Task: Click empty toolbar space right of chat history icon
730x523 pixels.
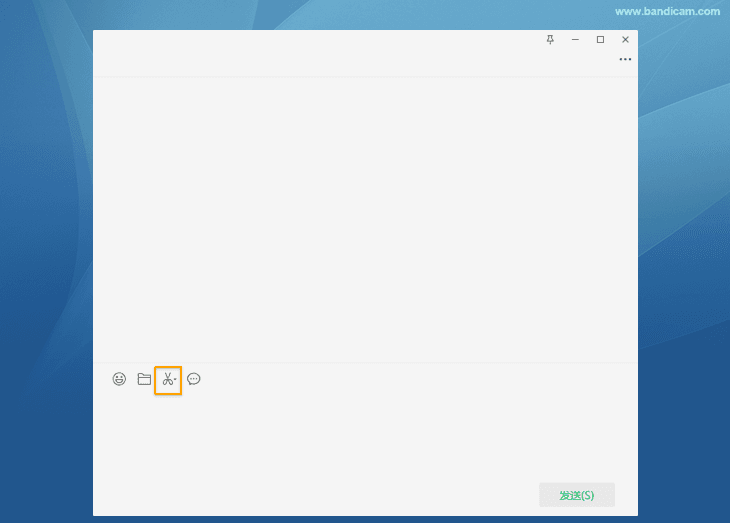Action: coord(400,379)
